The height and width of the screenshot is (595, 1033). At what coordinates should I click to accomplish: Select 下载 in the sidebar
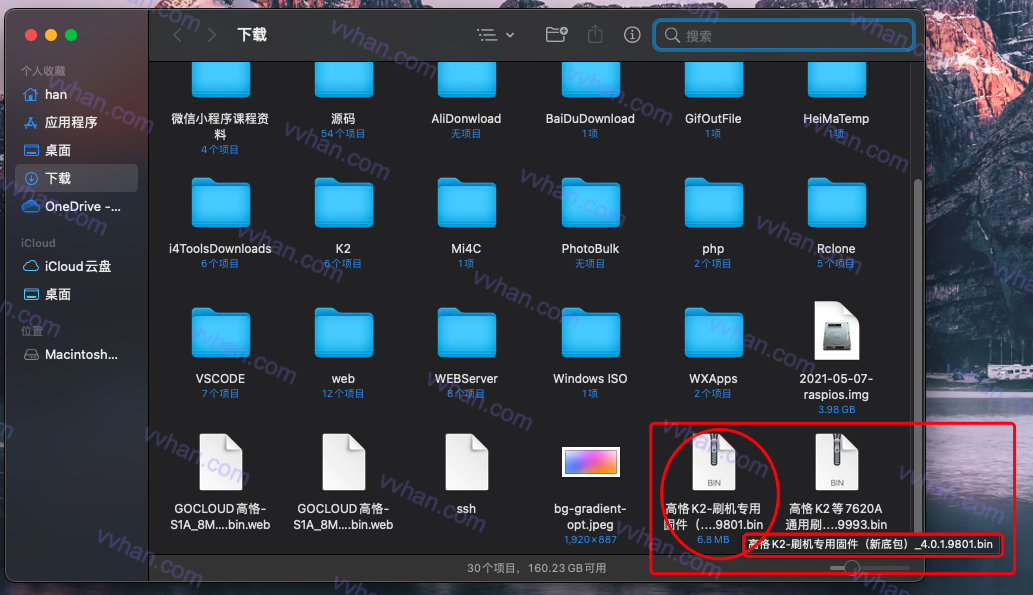[x=76, y=178]
